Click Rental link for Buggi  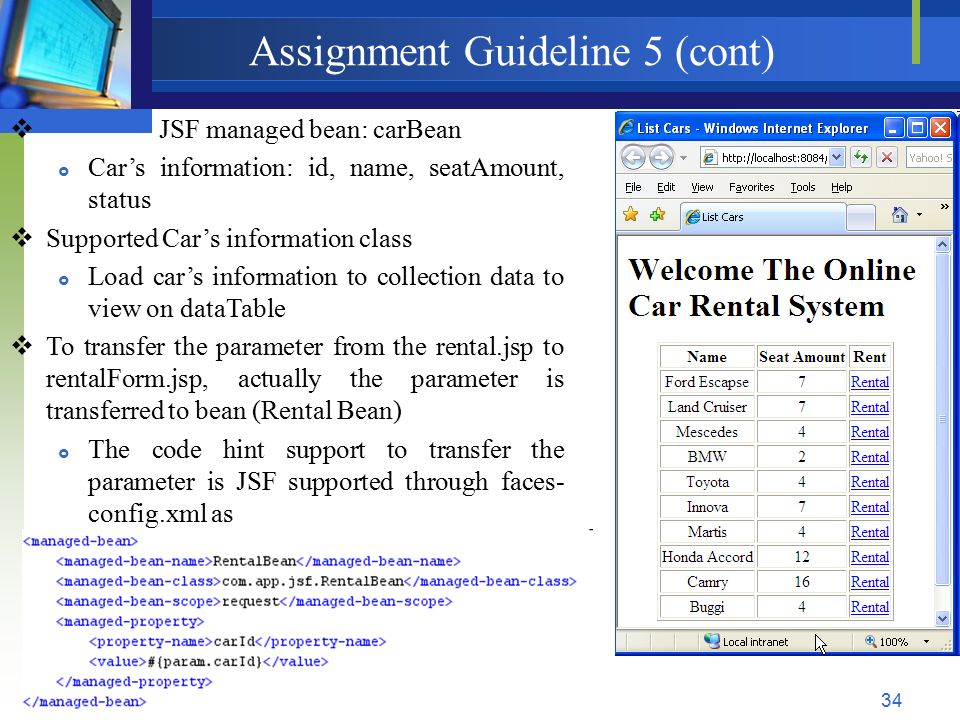click(869, 607)
